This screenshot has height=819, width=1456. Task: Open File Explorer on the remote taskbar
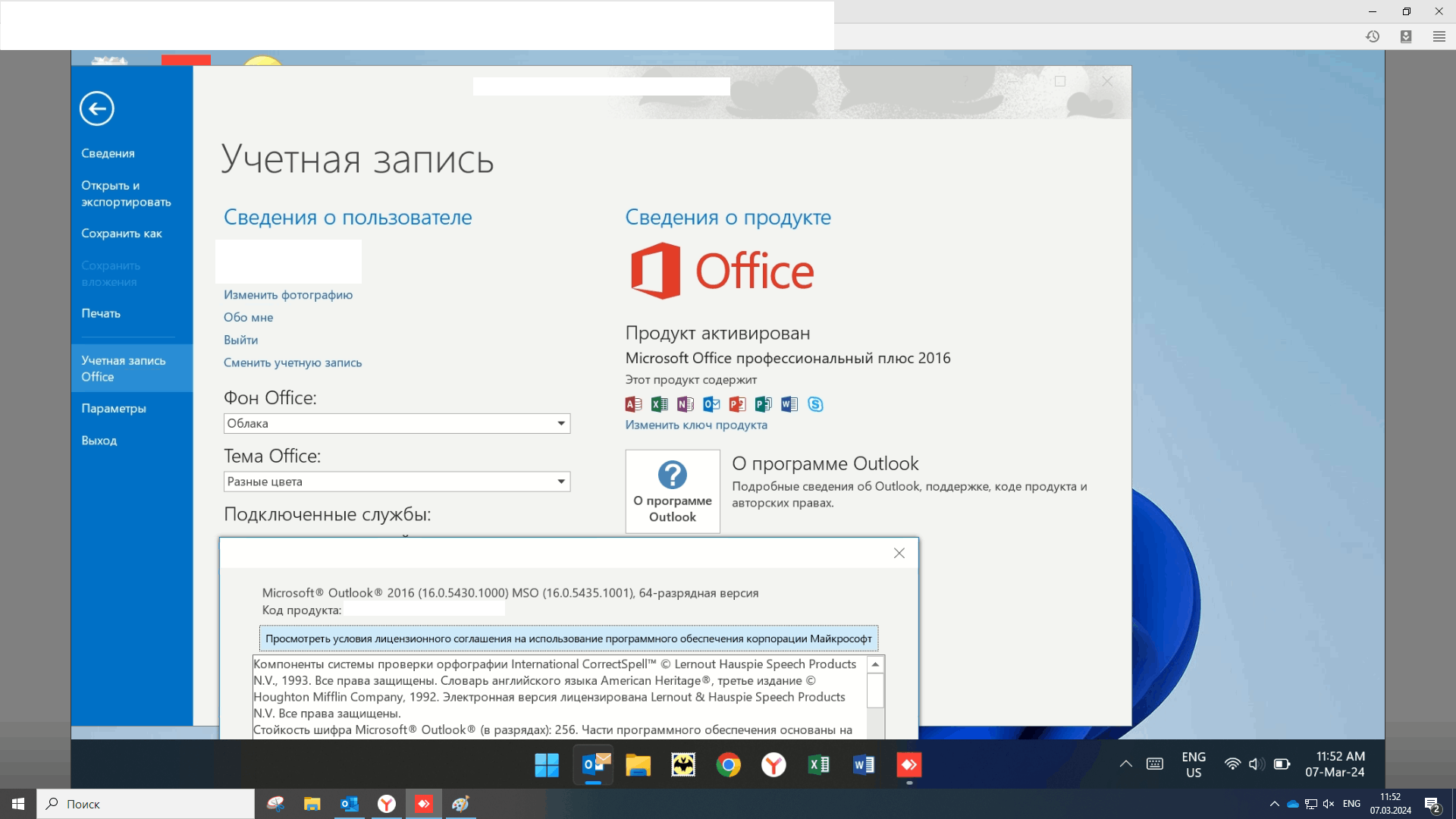(638, 765)
